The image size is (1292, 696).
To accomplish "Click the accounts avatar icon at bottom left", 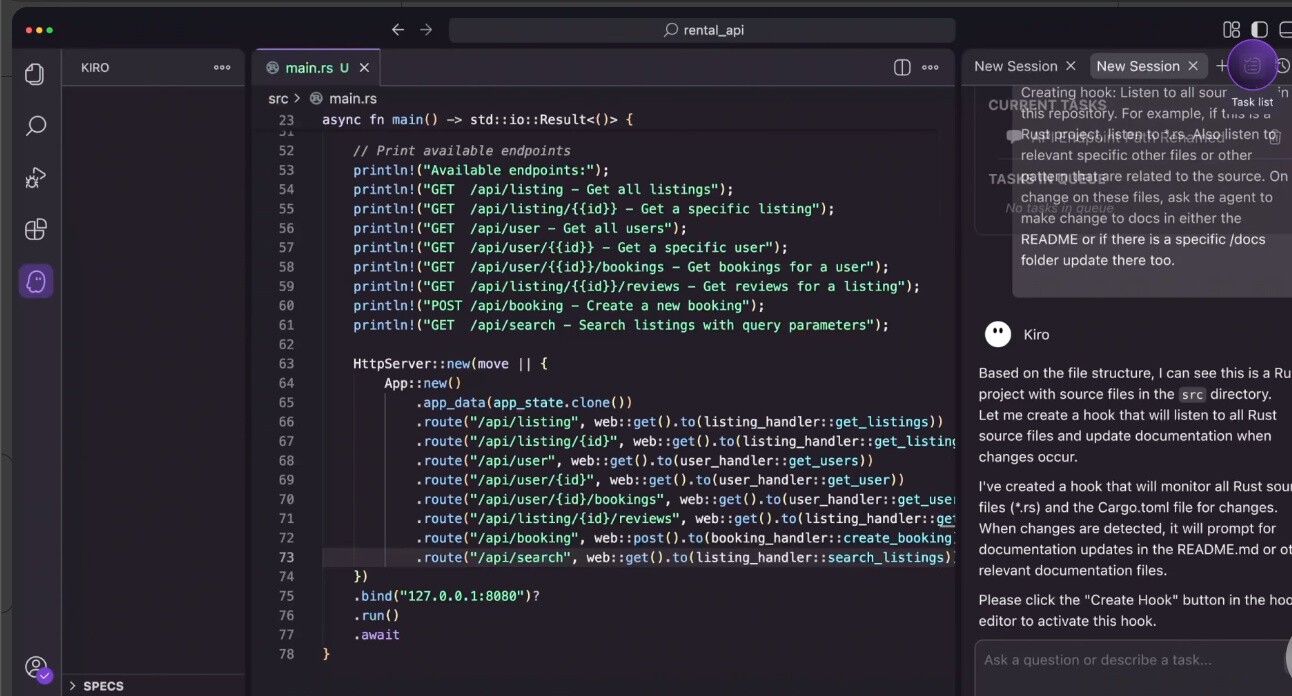I will [37, 667].
